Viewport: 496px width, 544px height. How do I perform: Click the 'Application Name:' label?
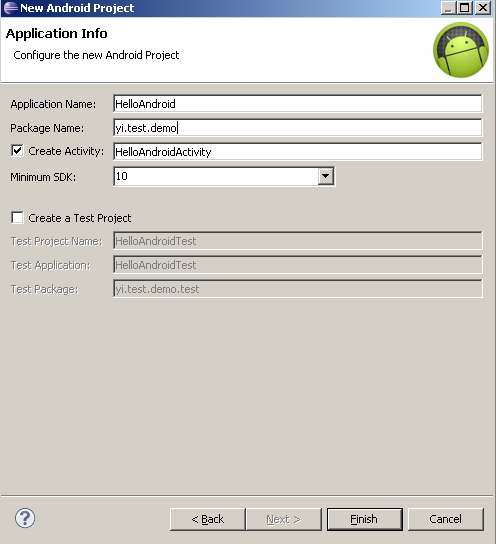[53, 104]
